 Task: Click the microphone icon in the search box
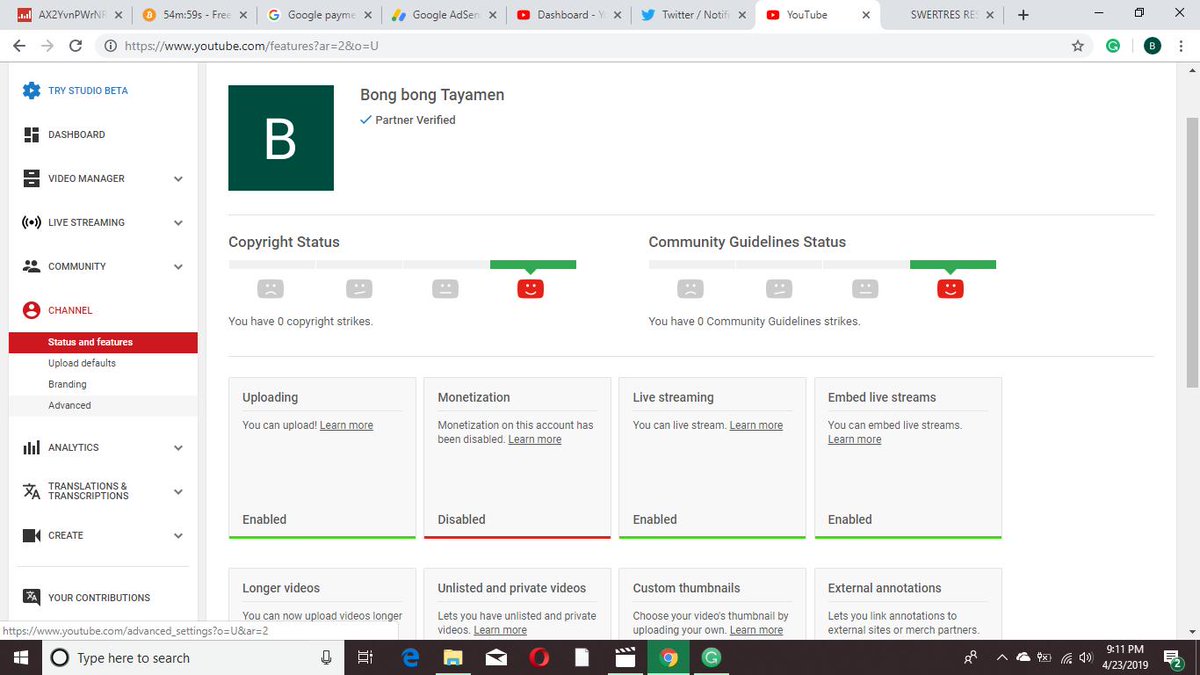point(326,657)
